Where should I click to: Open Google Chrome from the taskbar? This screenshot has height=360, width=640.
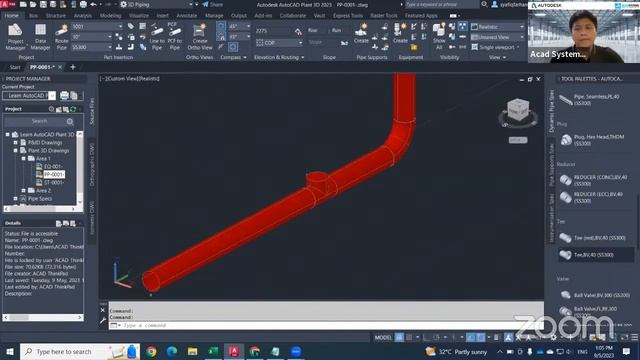(x=151, y=351)
